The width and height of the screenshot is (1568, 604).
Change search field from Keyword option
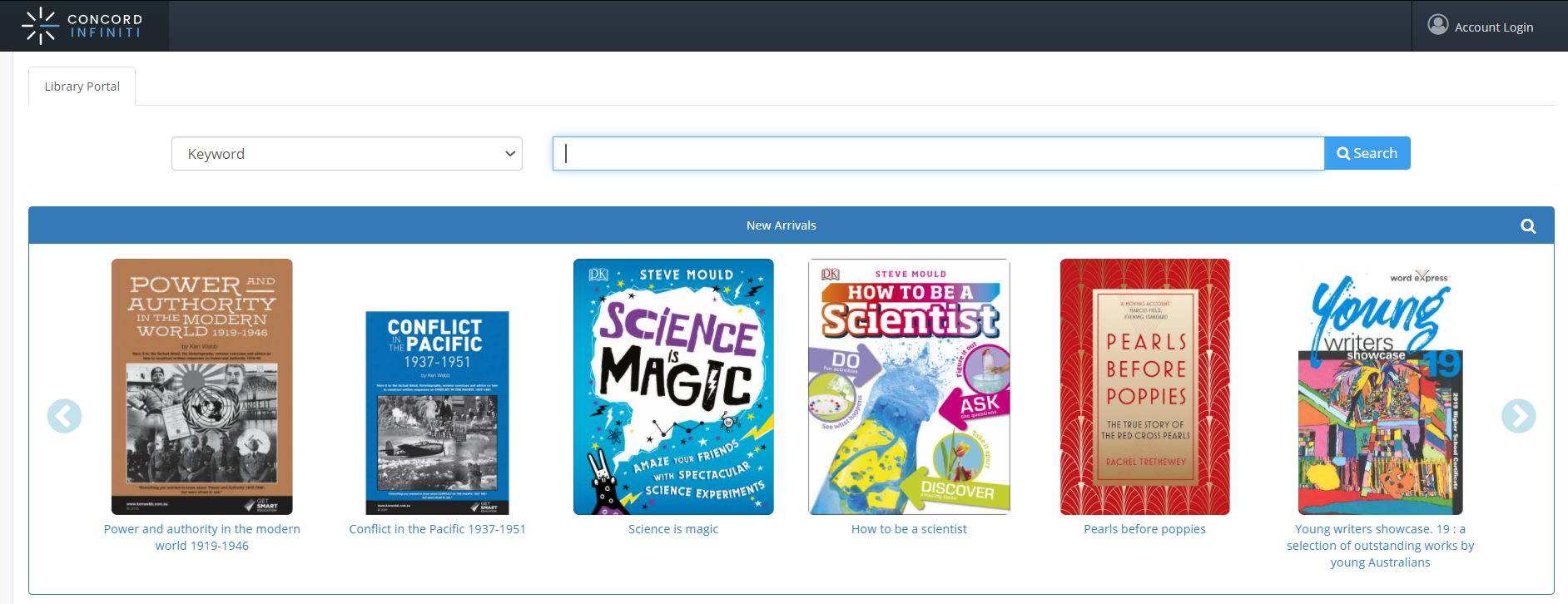(x=346, y=153)
